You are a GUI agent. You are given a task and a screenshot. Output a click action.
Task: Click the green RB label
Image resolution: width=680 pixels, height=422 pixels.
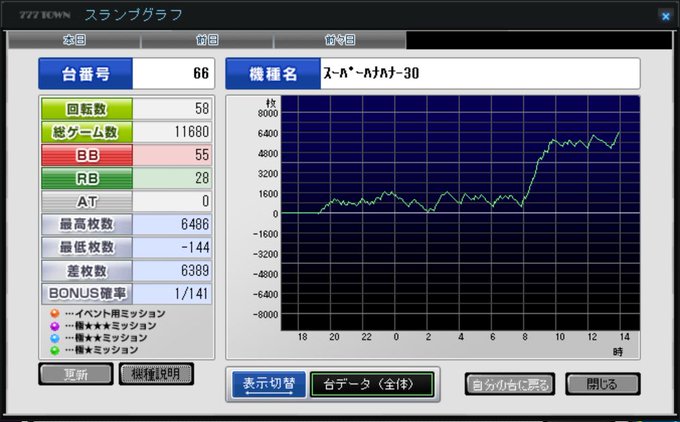(87, 178)
